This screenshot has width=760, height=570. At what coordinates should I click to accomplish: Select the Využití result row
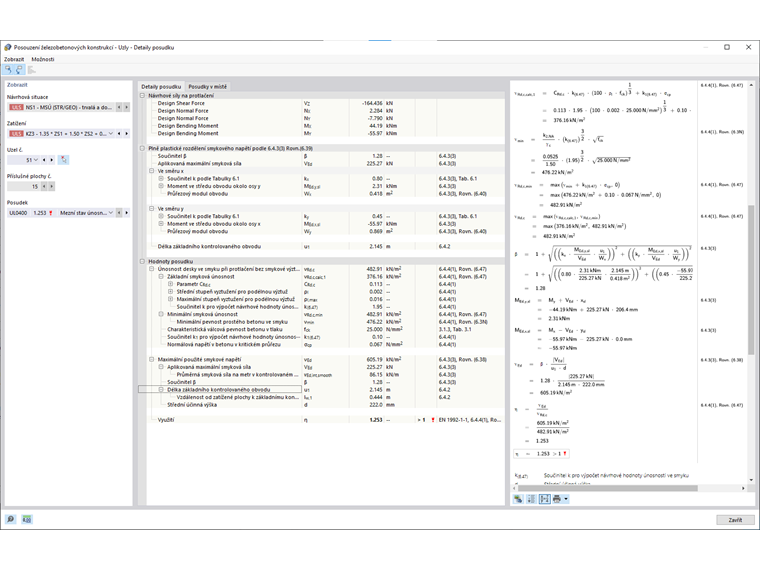pos(325,420)
